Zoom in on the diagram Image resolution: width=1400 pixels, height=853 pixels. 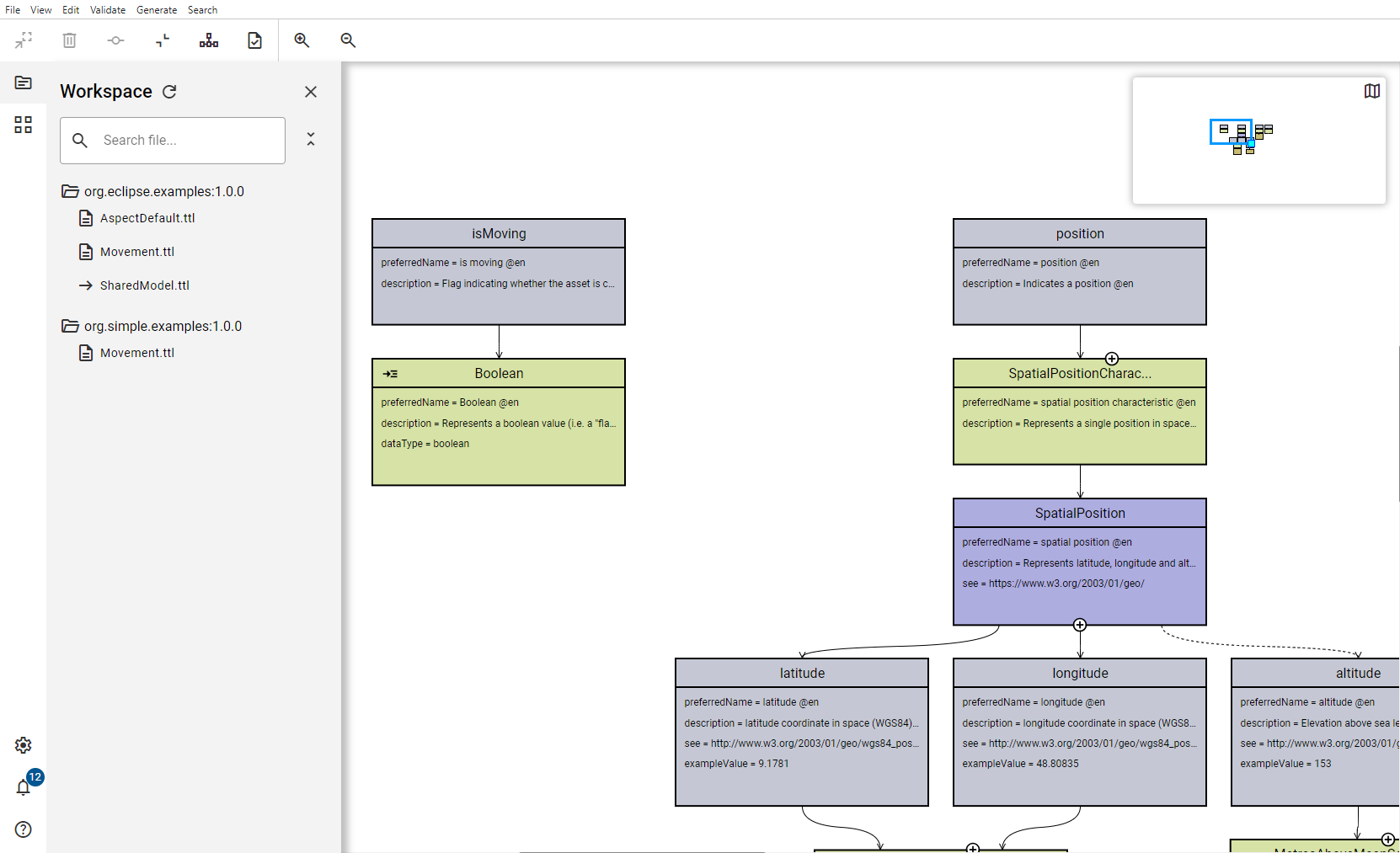(302, 40)
